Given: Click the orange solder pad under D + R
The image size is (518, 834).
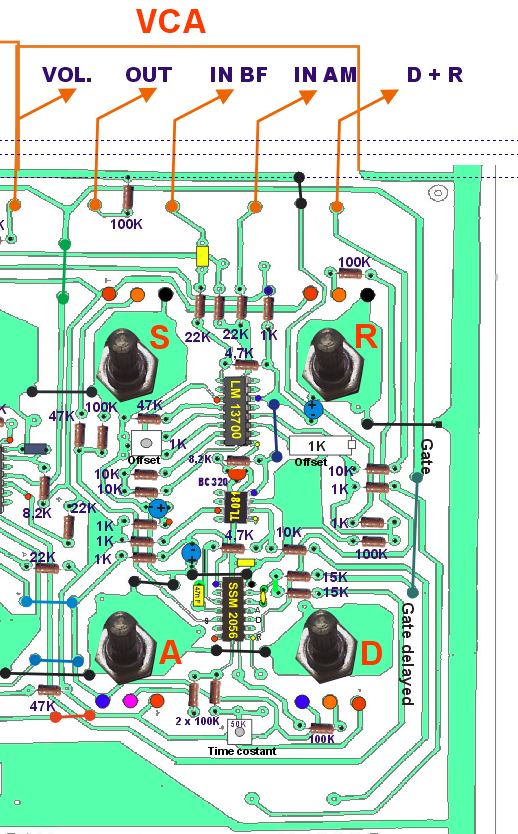Looking at the screenshot, I should point(337,206).
